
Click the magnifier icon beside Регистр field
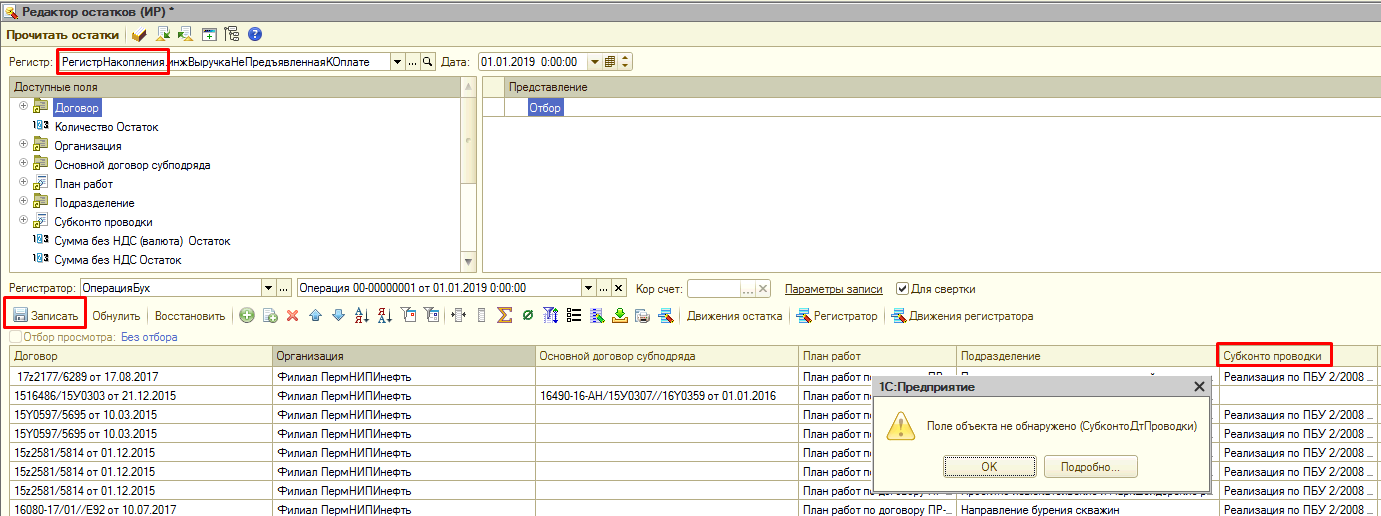point(428,62)
